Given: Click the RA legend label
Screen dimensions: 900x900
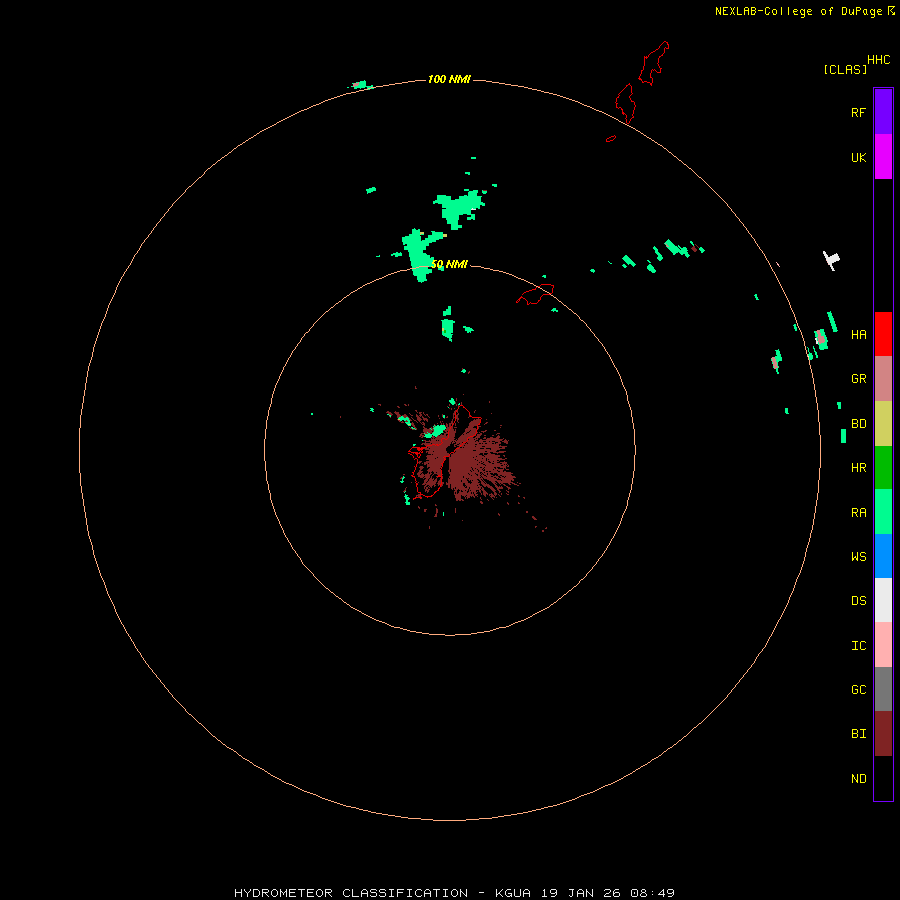Looking at the screenshot, I should coord(858,513).
